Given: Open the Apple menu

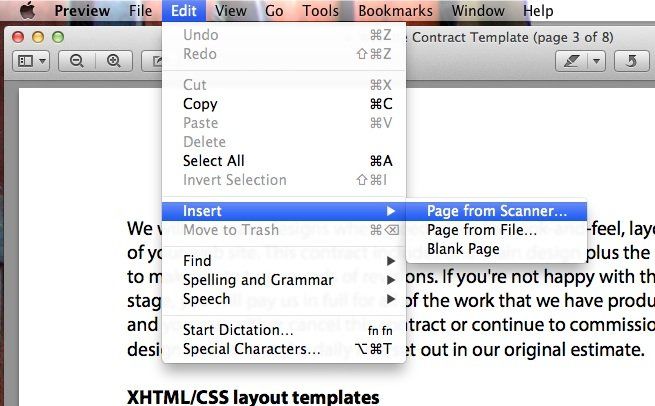Looking at the screenshot, I should (x=28, y=10).
